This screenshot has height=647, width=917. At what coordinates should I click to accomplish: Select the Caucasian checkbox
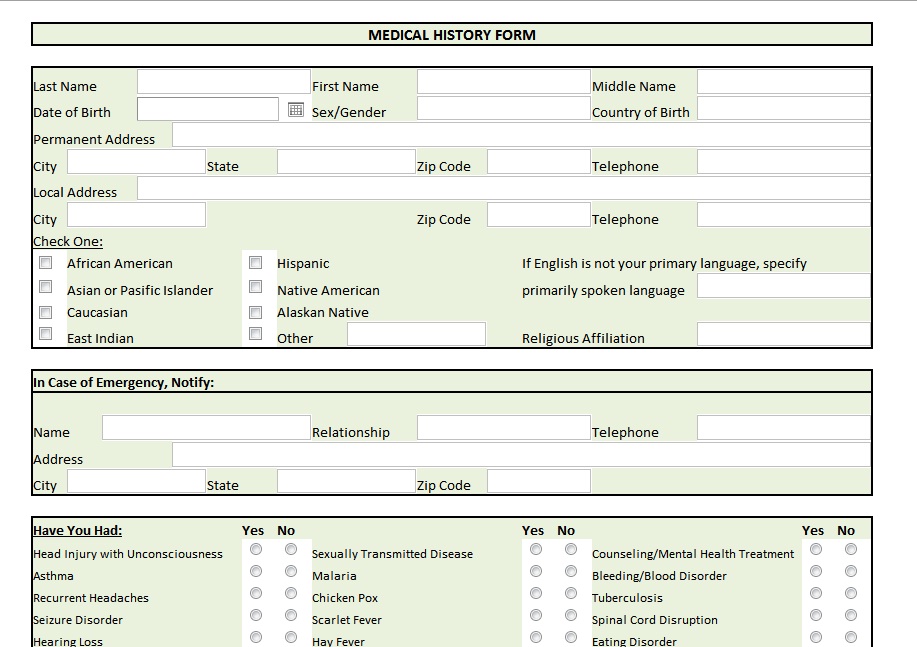[x=46, y=312]
